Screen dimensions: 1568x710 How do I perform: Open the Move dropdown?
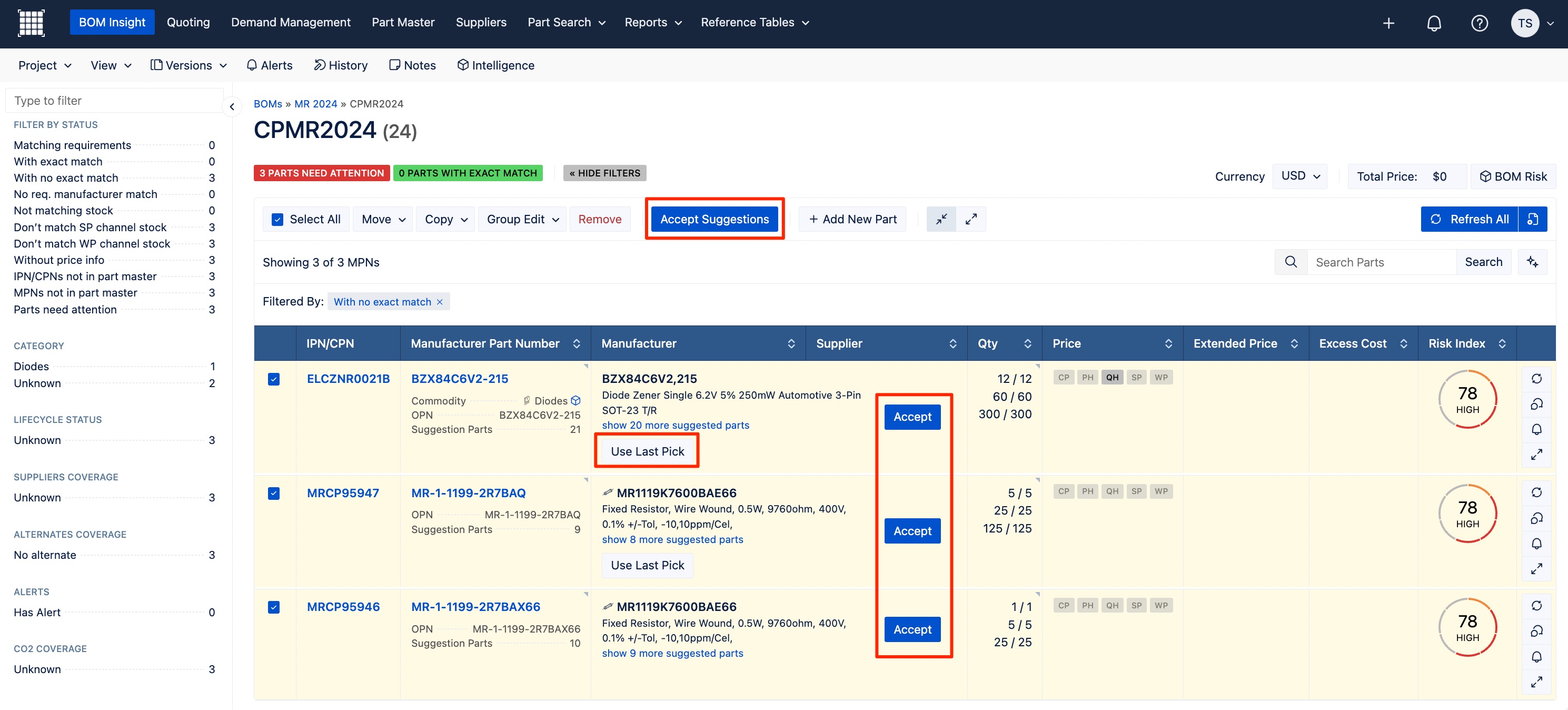[383, 220]
